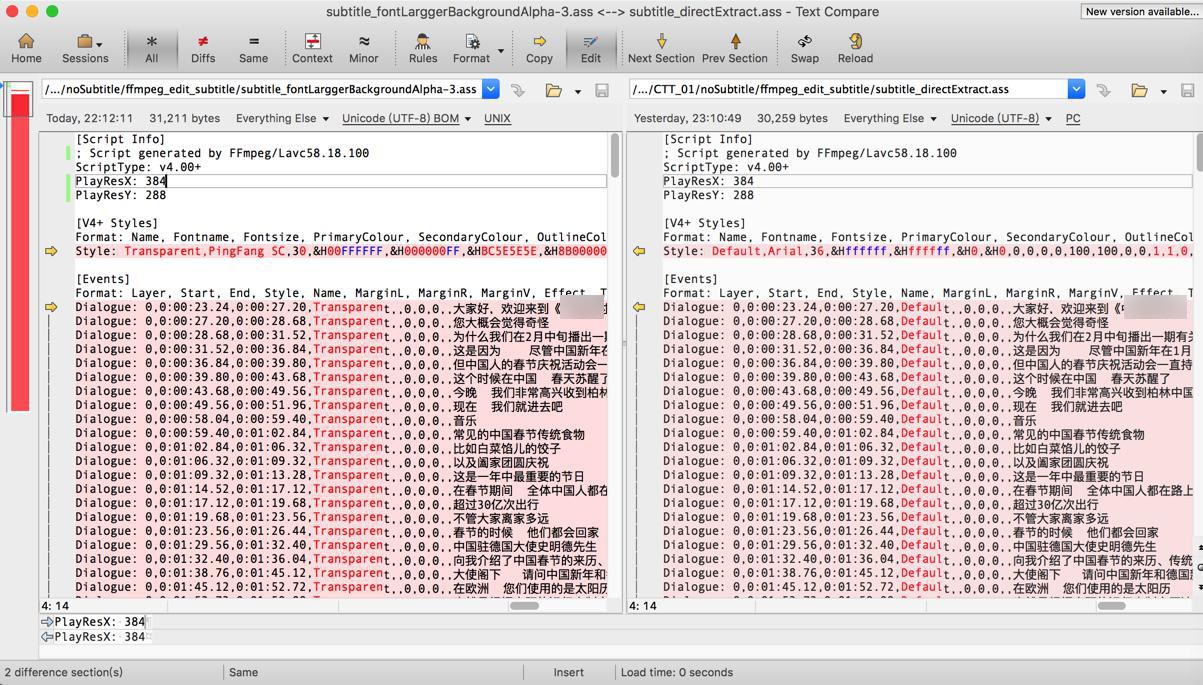Jump to the Next Section
This screenshot has width=1203, height=685.
[x=661, y=47]
